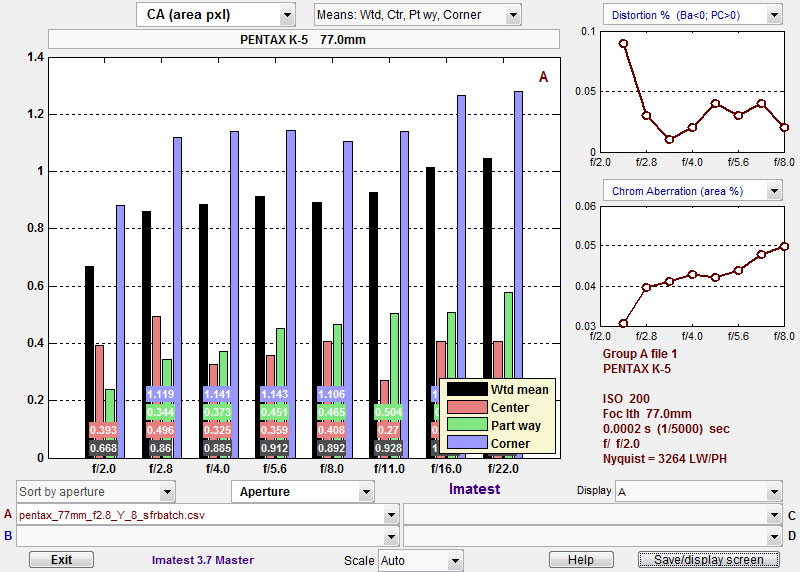
Task: Open the Distortion % plot selector dropdown
Action: click(x=692, y=15)
